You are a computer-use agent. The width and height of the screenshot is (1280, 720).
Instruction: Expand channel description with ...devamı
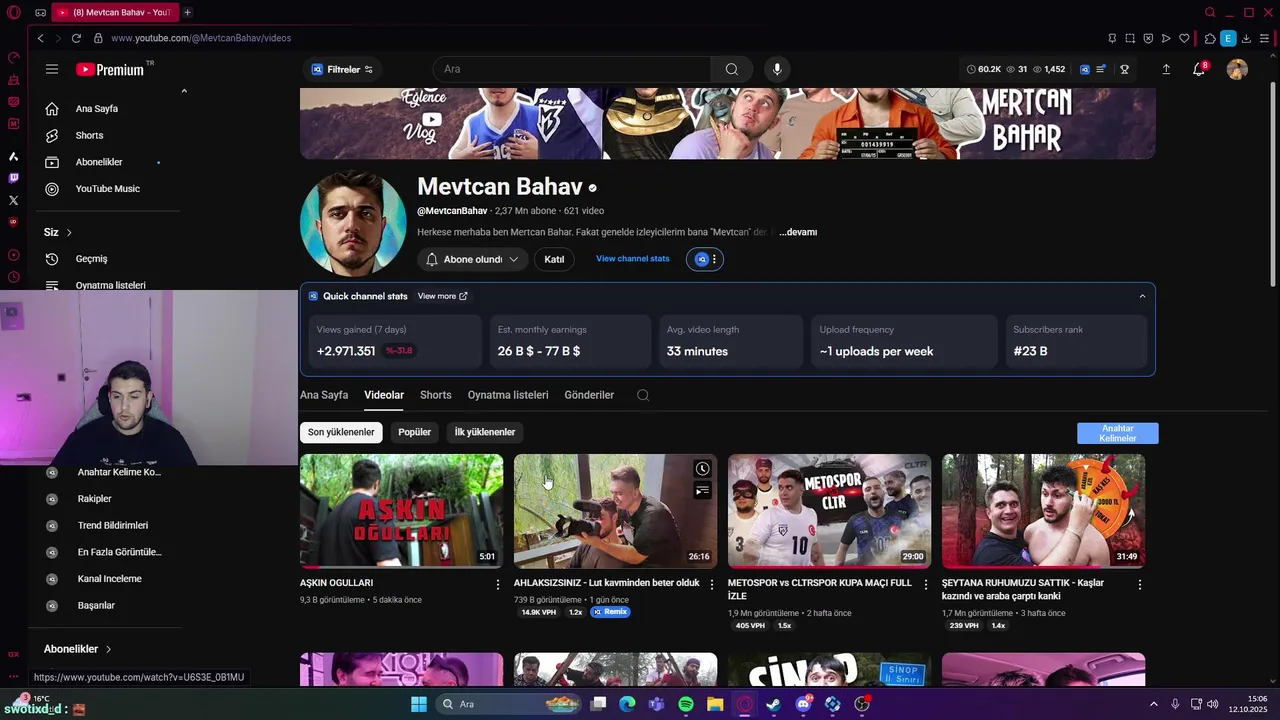[x=798, y=232]
